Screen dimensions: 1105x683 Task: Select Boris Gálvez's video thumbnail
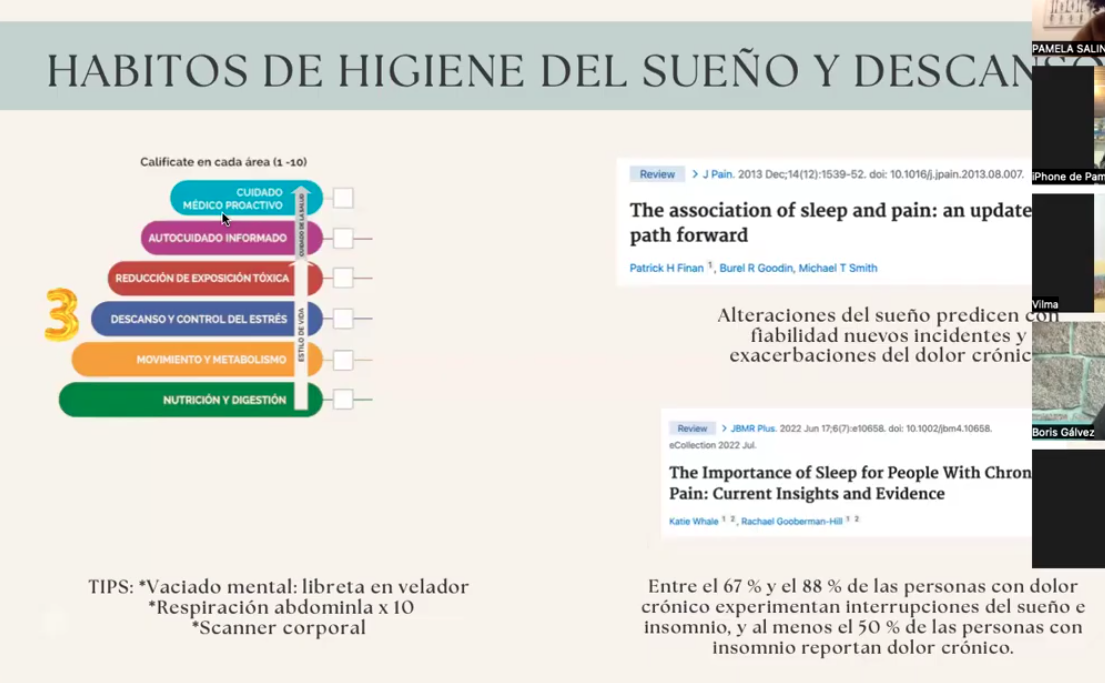click(1068, 380)
